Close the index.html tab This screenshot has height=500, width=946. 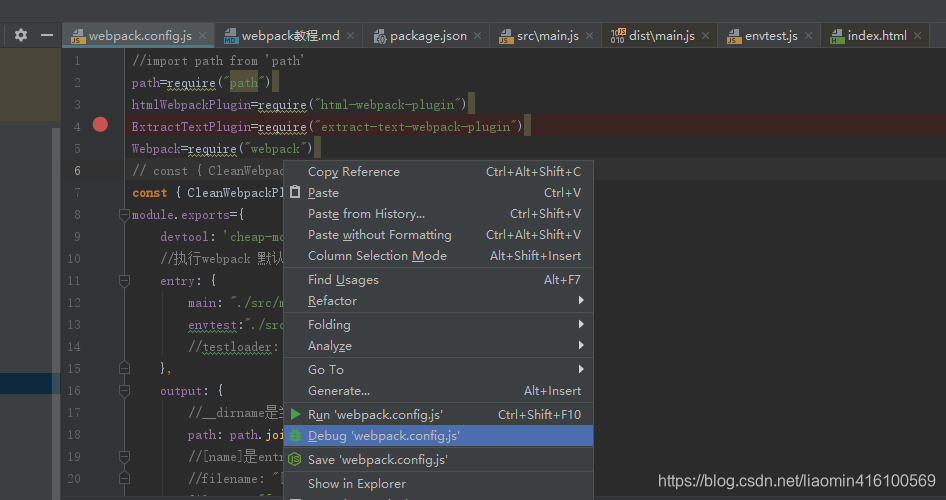coord(918,36)
